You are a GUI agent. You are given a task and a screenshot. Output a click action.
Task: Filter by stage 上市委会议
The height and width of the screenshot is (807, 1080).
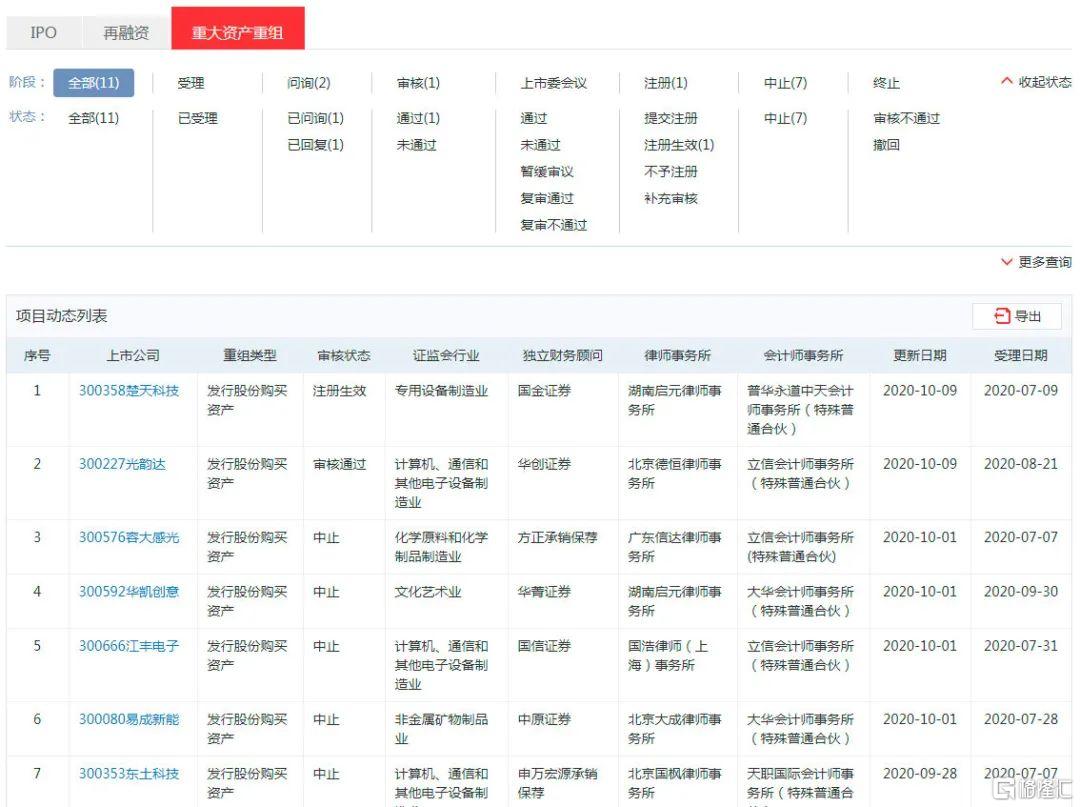coord(554,83)
